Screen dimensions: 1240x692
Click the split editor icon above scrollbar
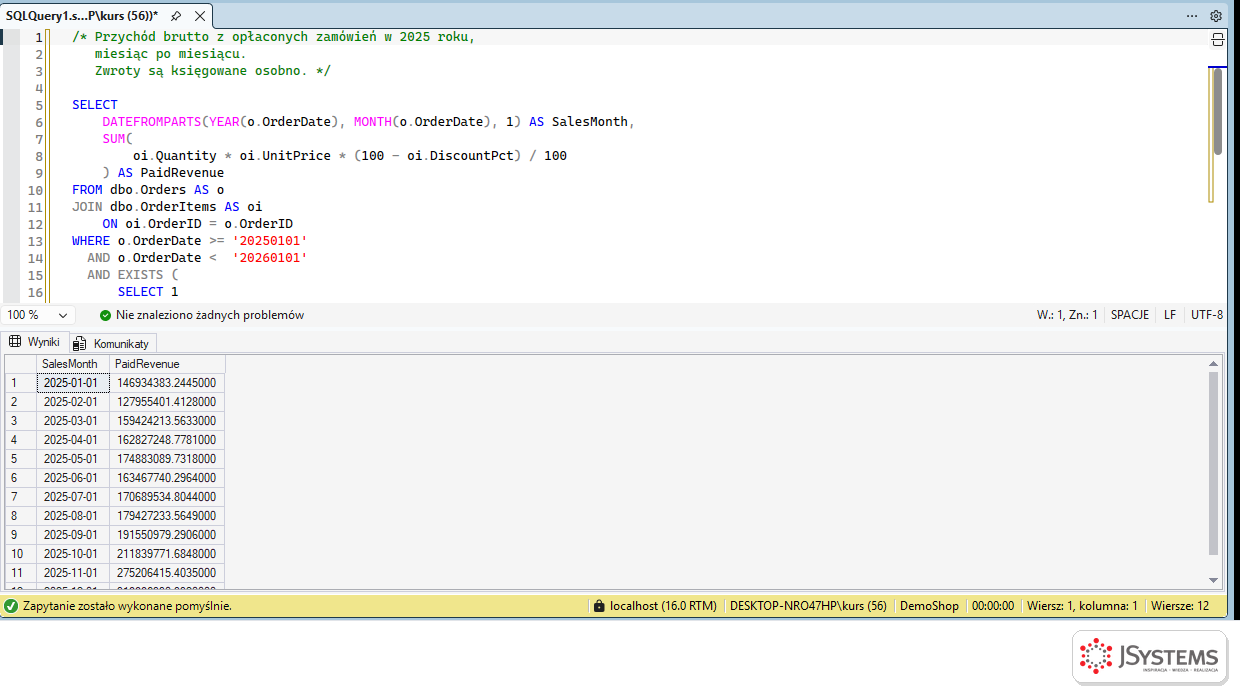[1217, 40]
